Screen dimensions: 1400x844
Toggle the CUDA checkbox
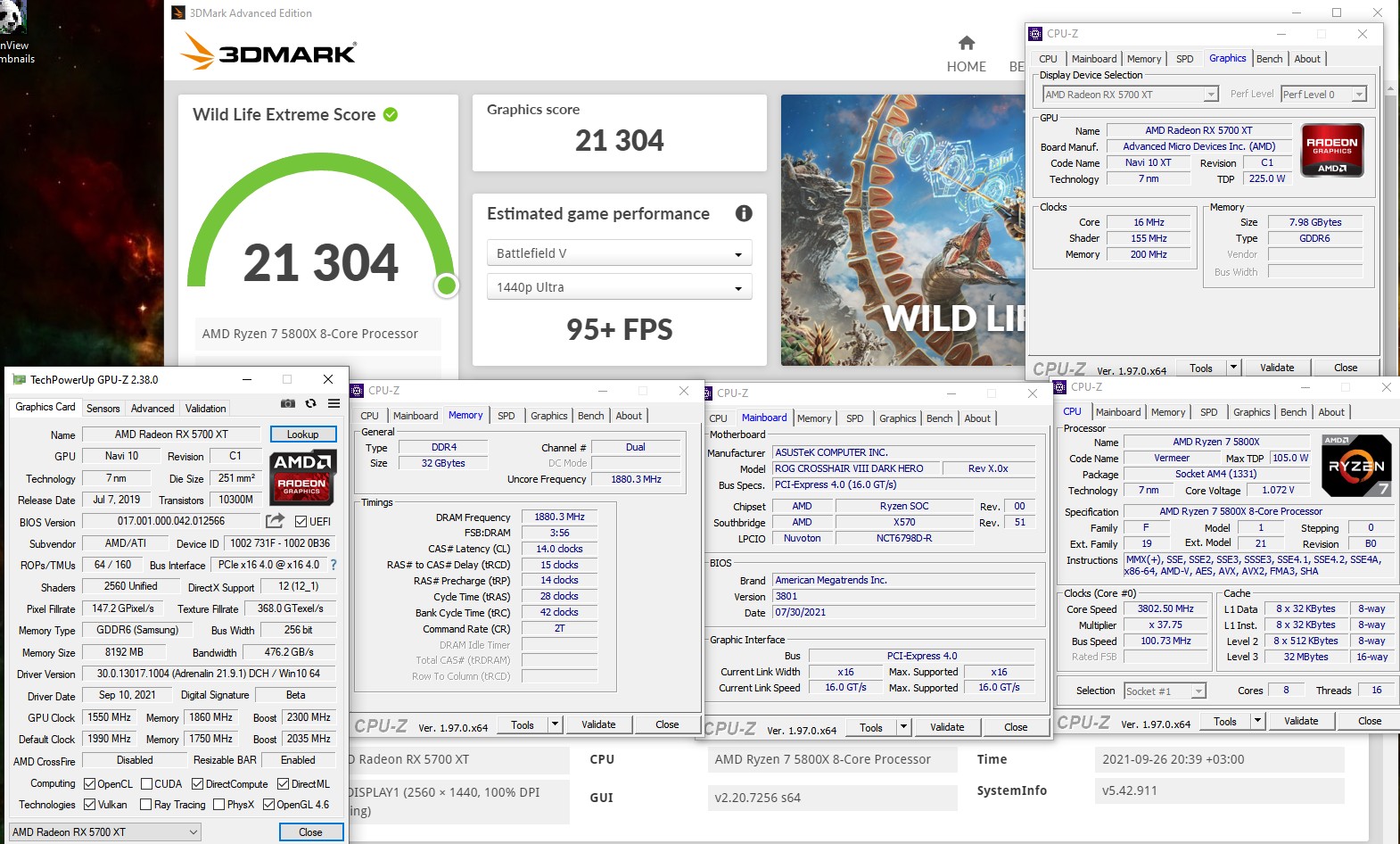(146, 784)
